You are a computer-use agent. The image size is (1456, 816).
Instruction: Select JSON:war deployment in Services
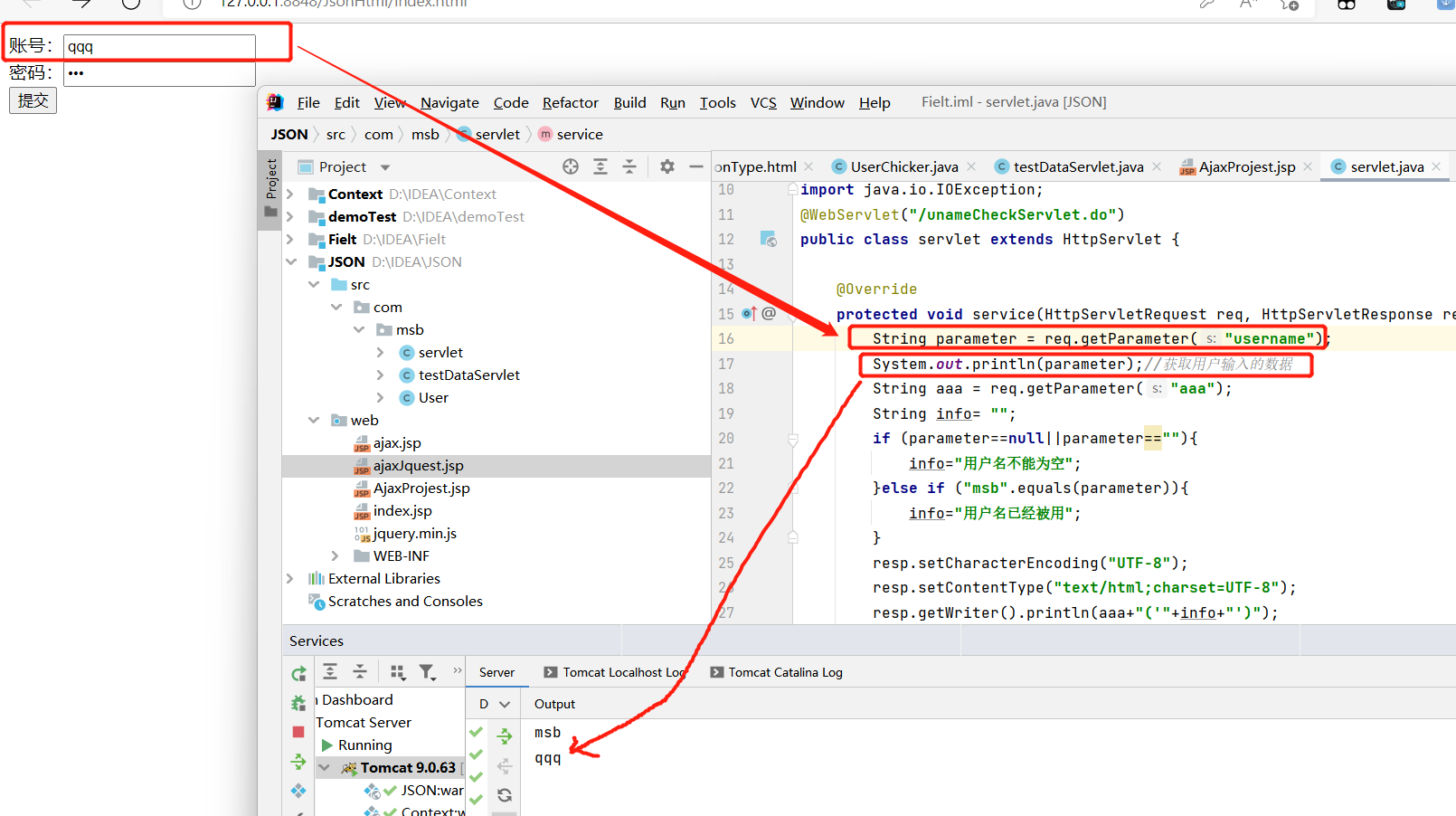tap(432, 790)
